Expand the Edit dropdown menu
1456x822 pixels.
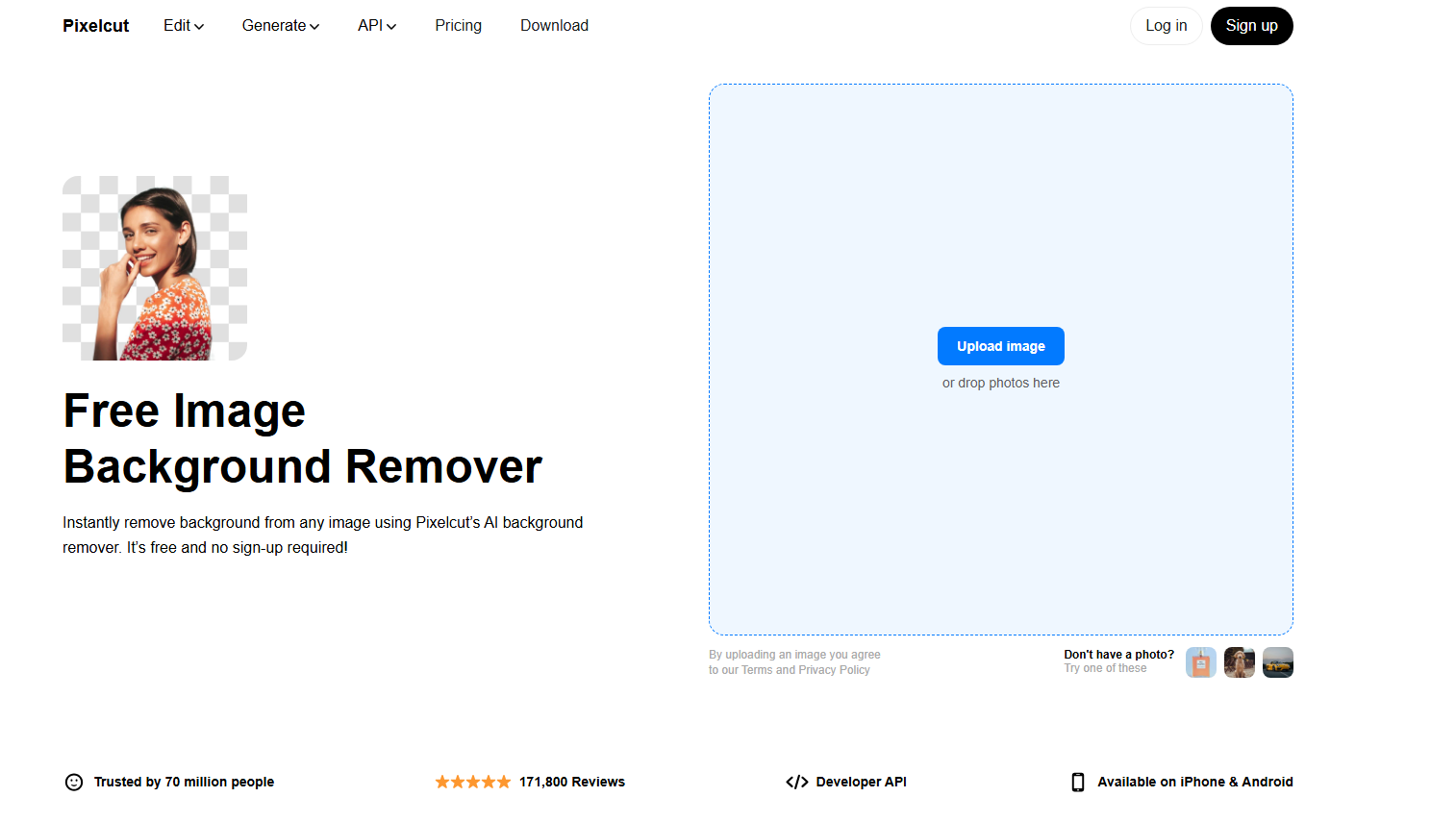(183, 26)
